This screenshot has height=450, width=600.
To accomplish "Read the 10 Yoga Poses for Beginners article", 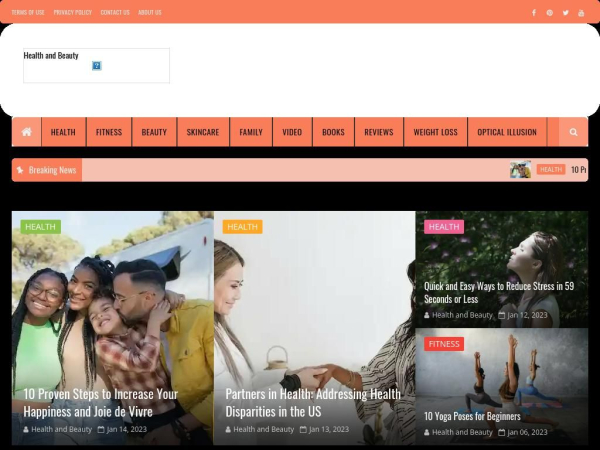I will (472, 416).
